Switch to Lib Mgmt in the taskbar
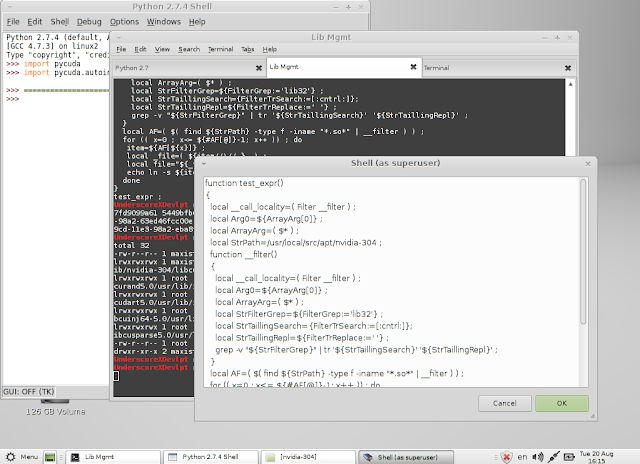The image size is (640, 464). (113, 457)
